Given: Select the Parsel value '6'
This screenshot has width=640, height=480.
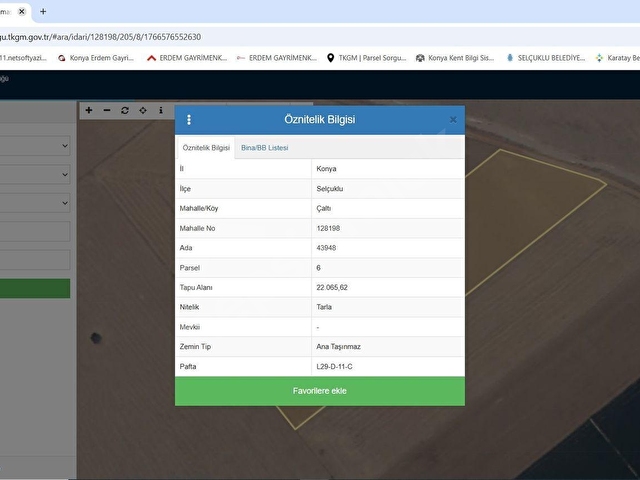Looking at the screenshot, I should coord(318,268).
